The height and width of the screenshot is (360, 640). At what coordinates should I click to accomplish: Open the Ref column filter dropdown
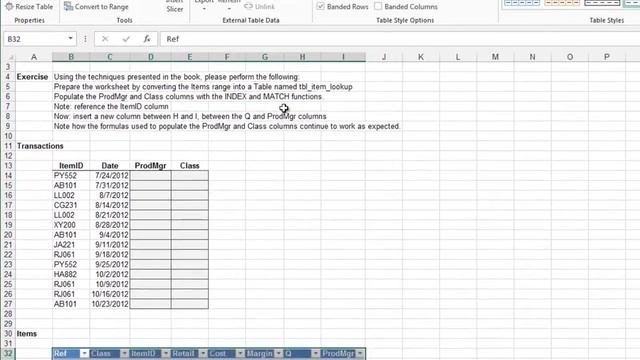pyautogui.click(x=84, y=353)
